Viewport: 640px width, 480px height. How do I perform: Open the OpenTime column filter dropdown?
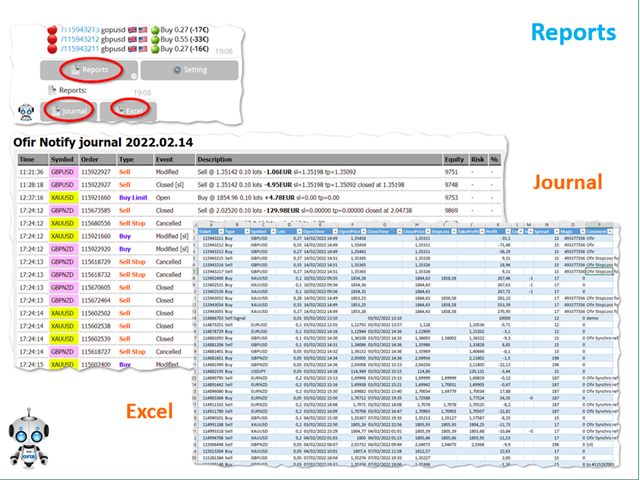[335, 231]
